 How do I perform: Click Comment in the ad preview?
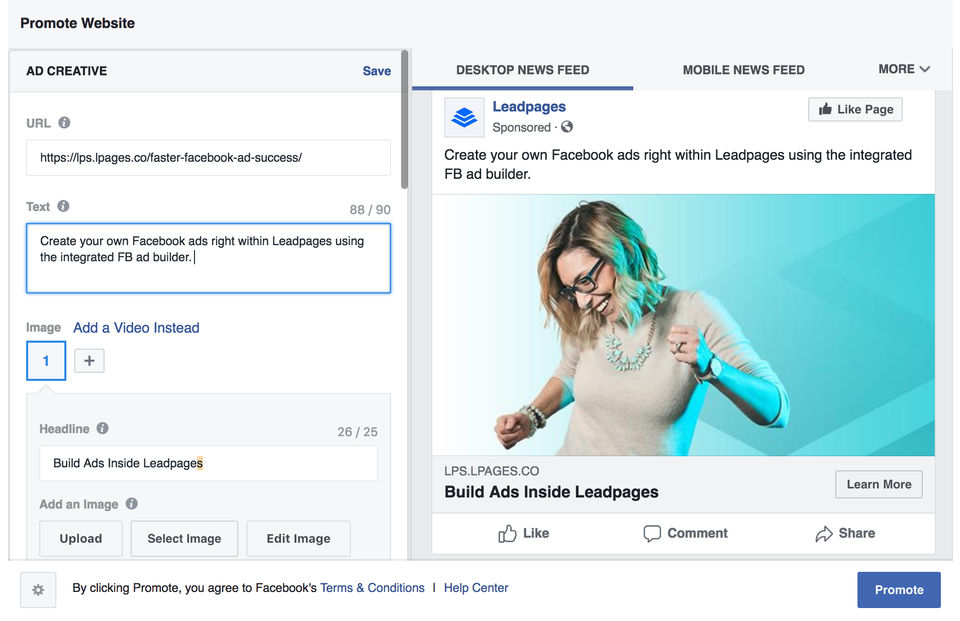pos(686,533)
